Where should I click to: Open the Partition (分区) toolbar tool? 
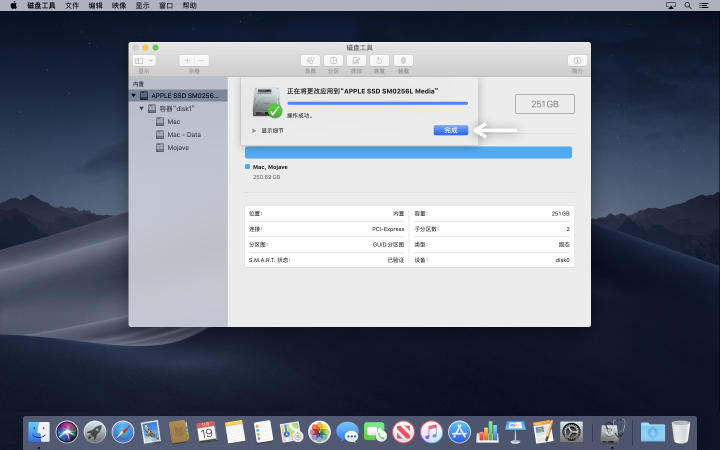tap(333, 61)
